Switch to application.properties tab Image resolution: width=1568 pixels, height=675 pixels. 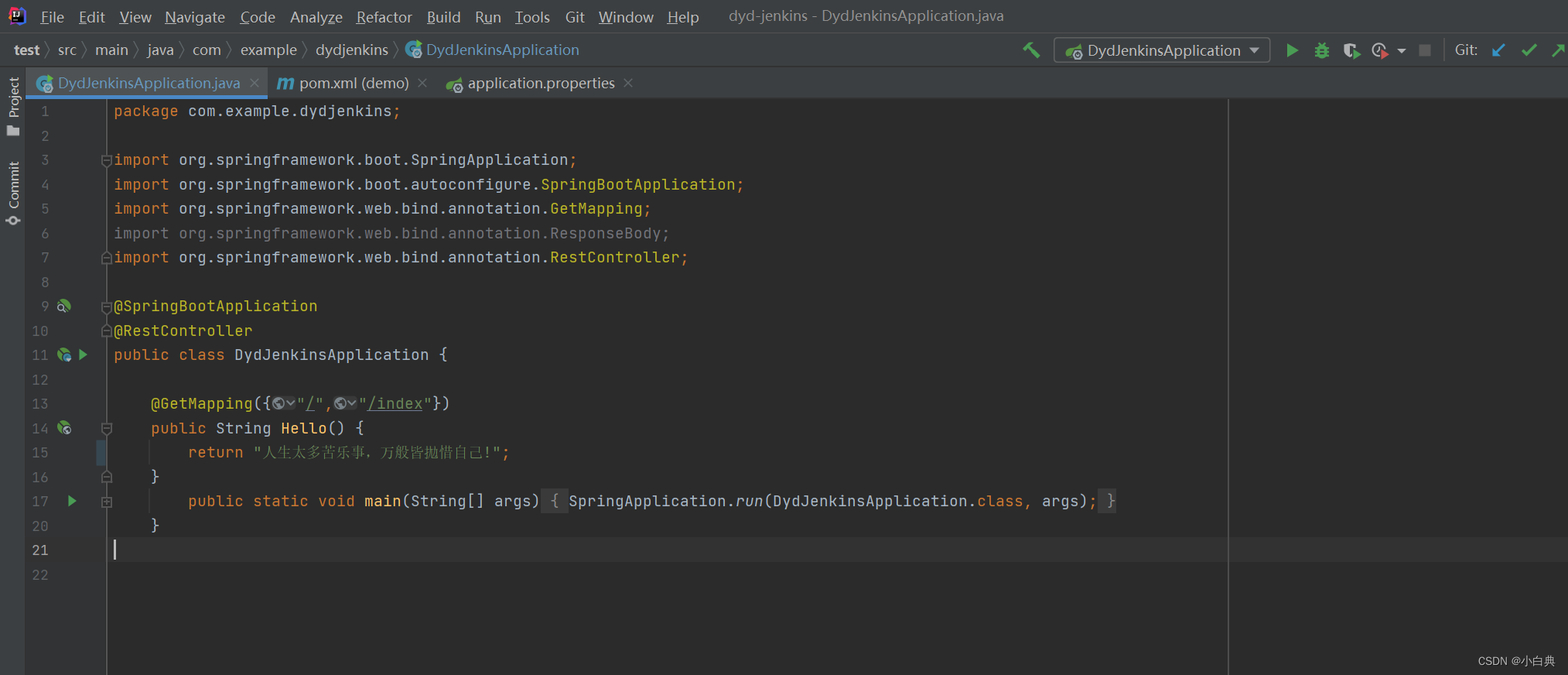541,83
